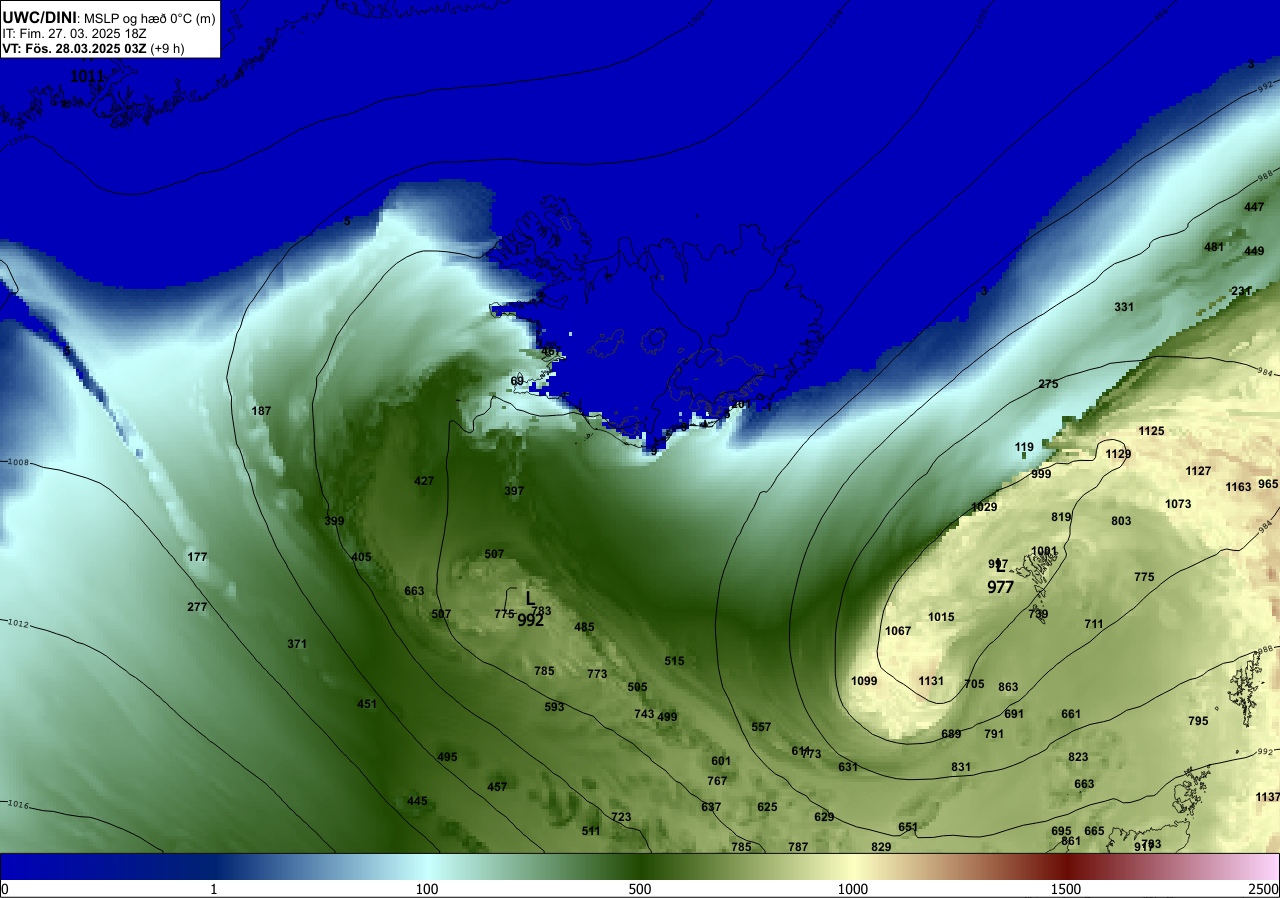Viewport: 1280px width, 898px height.
Task: Click the 427 height value
Action: coord(424,481)
